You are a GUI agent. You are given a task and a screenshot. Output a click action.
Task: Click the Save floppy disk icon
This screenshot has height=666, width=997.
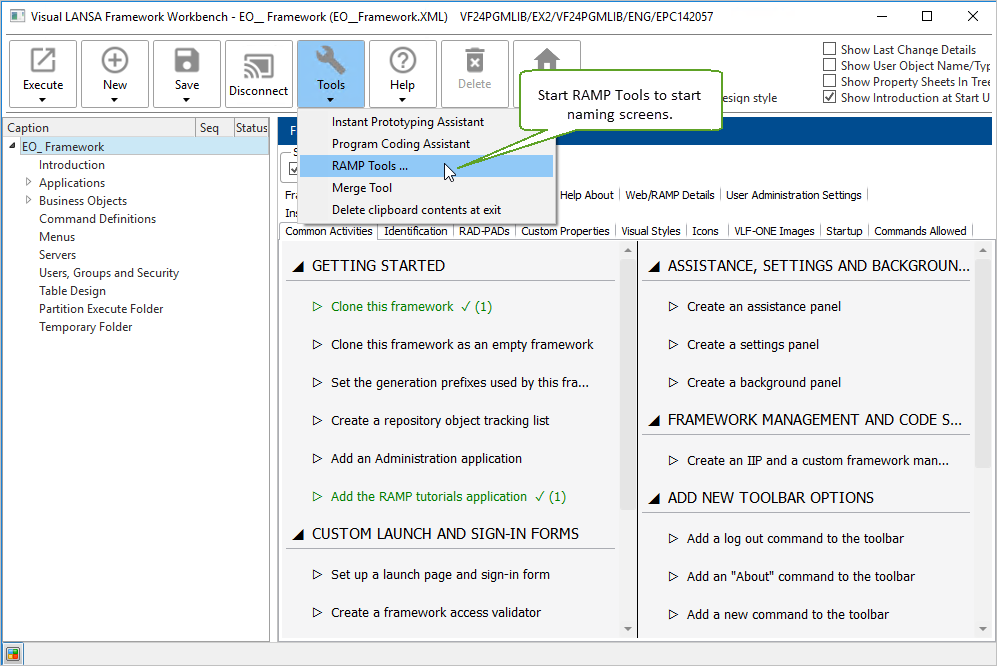pyautogui.click(x=187, y=62)
